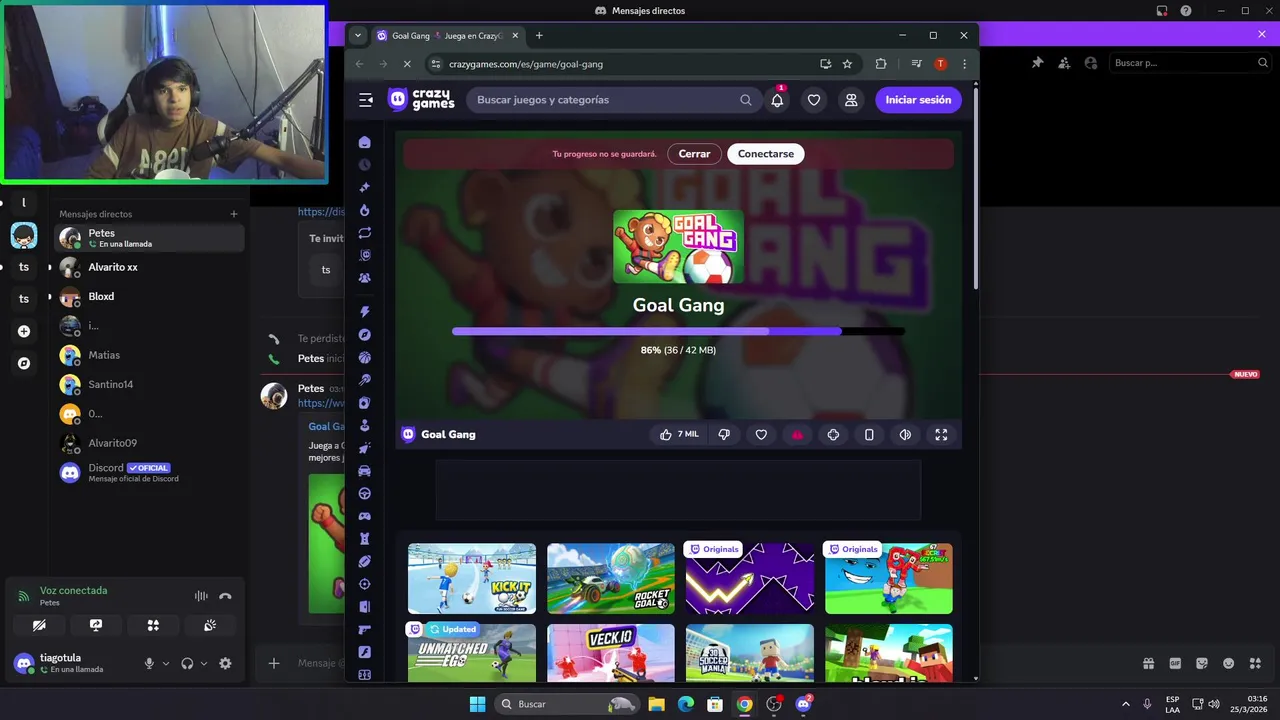Toggle the Discord microphone mute
Image resolution: width=1280 pixels, height=720 pixels.
(x=149, y=663)
